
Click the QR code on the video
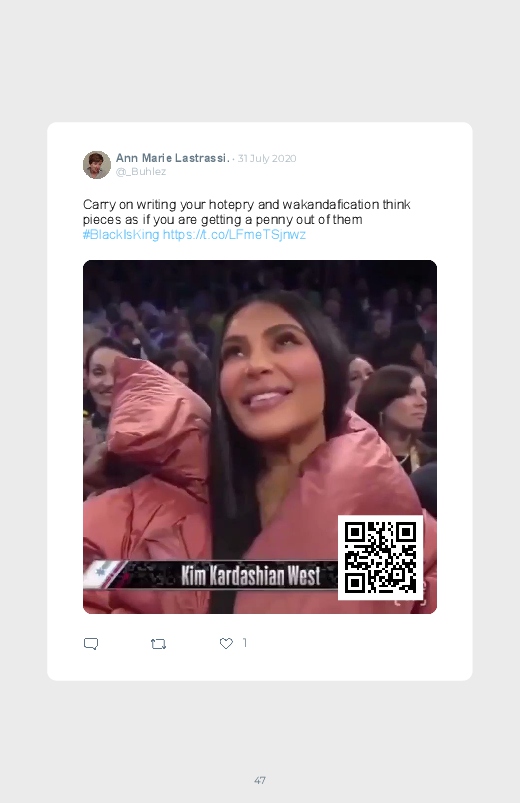coord(380,557)
